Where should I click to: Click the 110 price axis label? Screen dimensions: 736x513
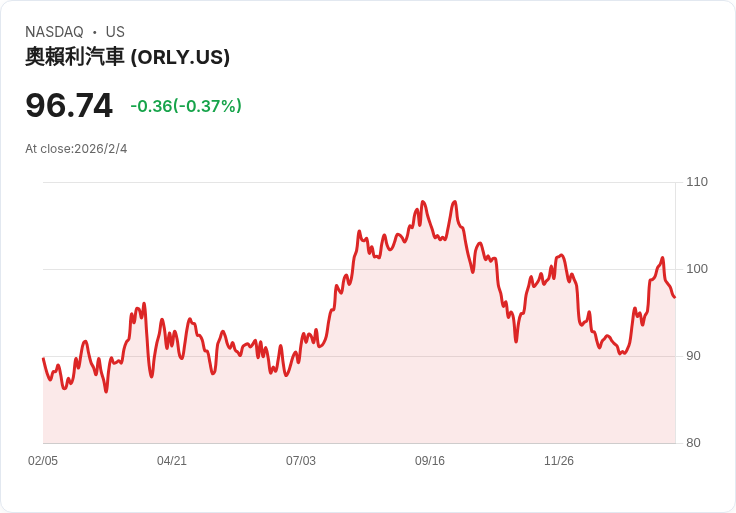tap(697, 182)
